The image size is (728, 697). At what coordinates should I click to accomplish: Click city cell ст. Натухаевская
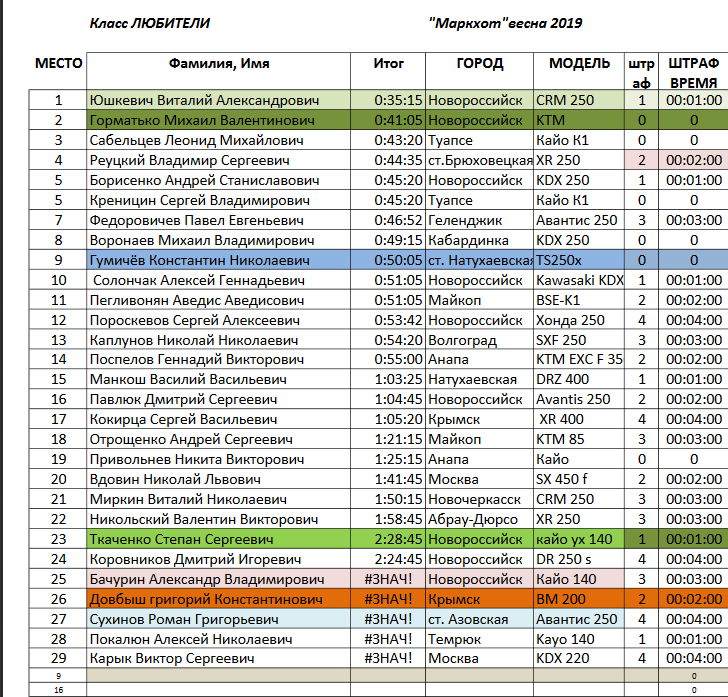[x=480, y=260]
